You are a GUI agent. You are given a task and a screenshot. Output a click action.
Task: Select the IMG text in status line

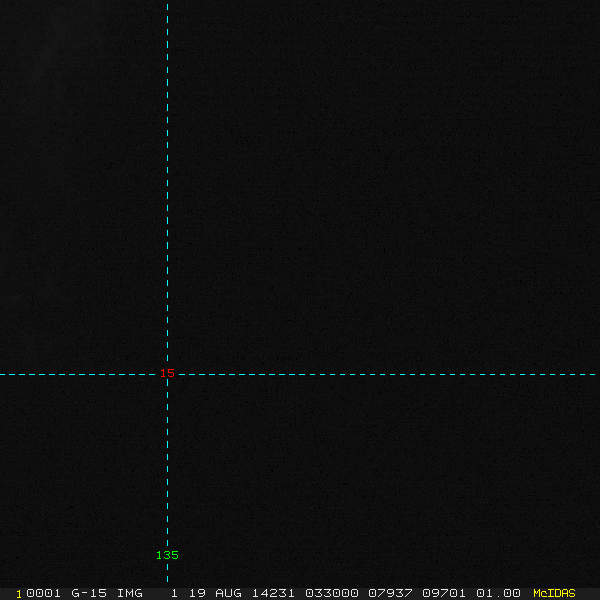click(130, 593)
